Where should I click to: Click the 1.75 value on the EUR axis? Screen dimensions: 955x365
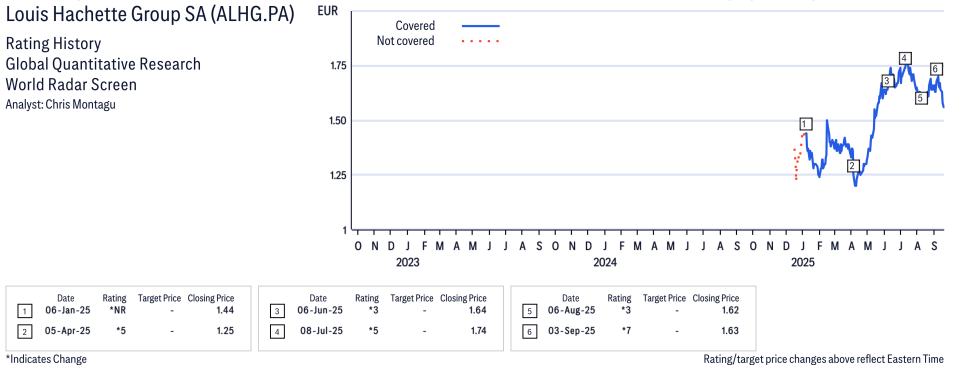[x=337, y=66]
